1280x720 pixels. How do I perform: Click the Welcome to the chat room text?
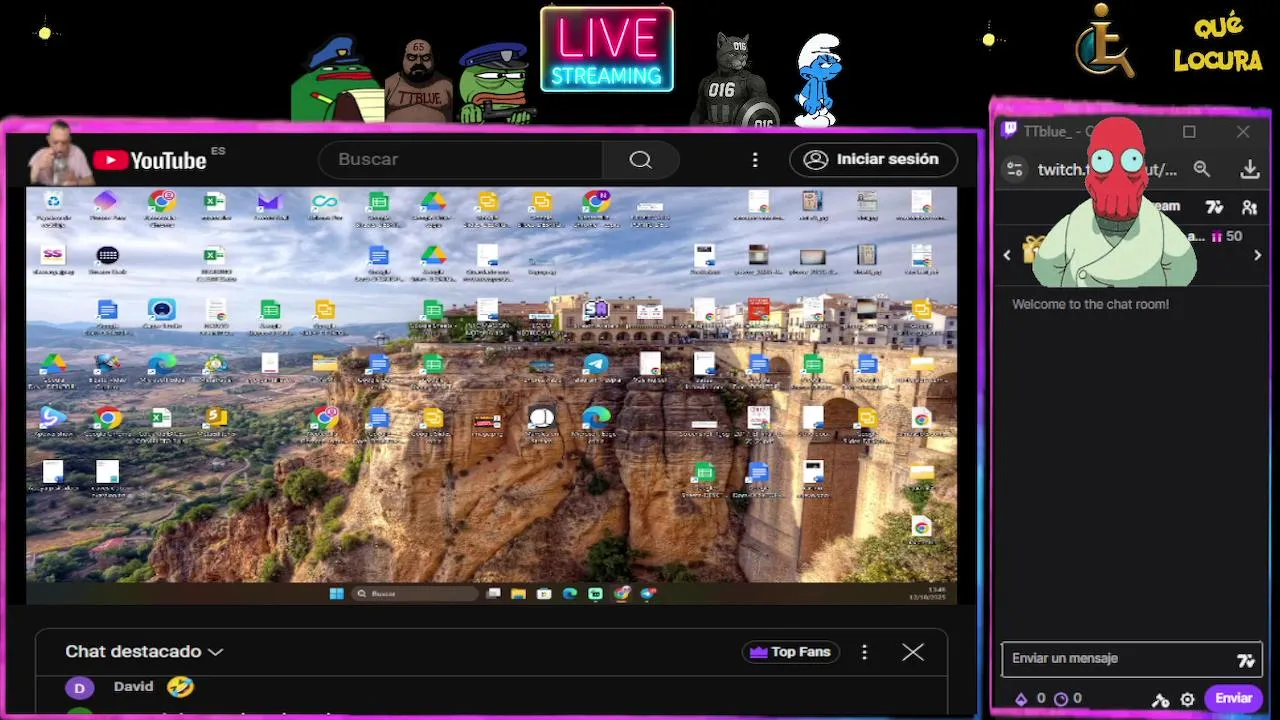pos(1090,304)
